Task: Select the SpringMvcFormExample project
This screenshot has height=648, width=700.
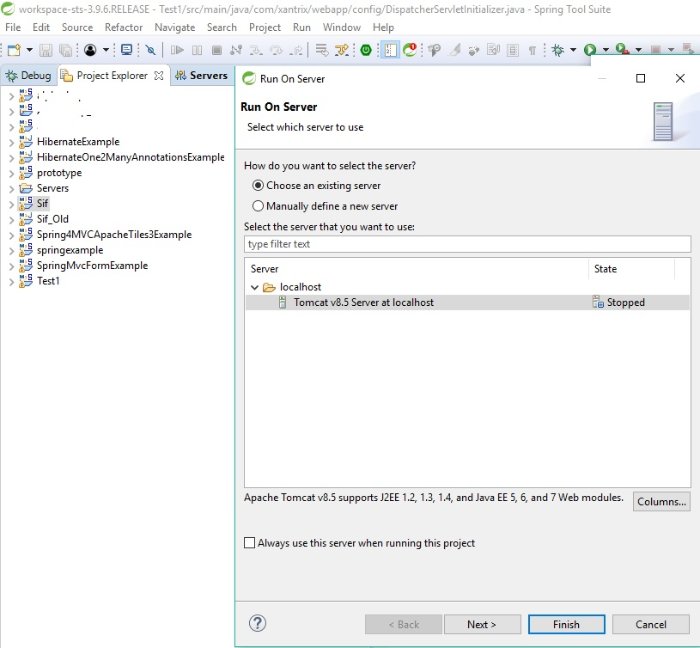Action: point(92,266)
